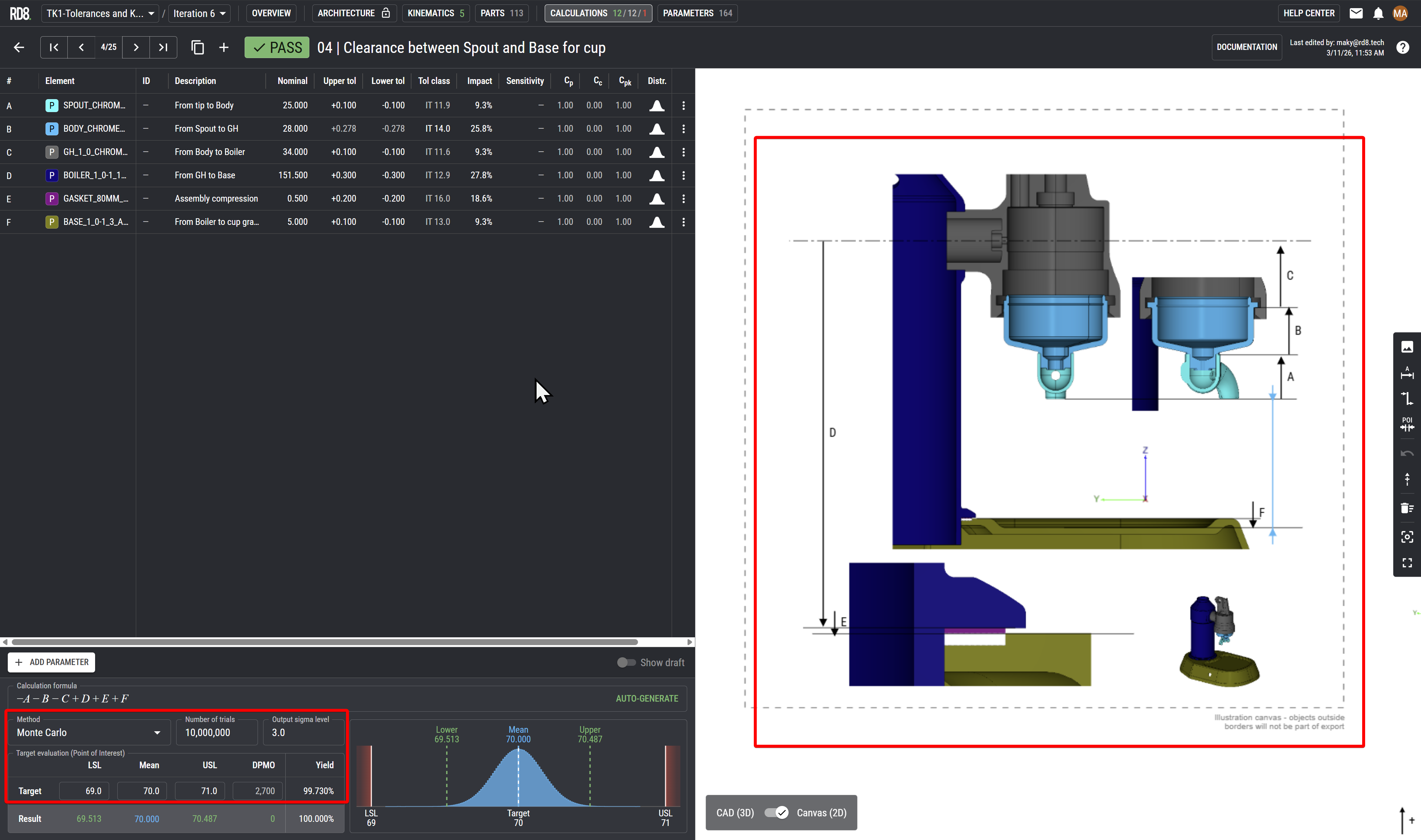This screenshot has width=1421, height=840.
Task: Expand the Iteration 6 dropdown
Action: point(199,13)
